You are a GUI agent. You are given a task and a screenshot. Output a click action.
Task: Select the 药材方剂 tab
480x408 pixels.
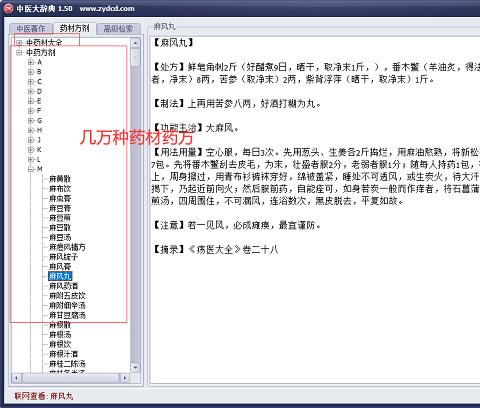pyautogui.click(x=75, y=28)
